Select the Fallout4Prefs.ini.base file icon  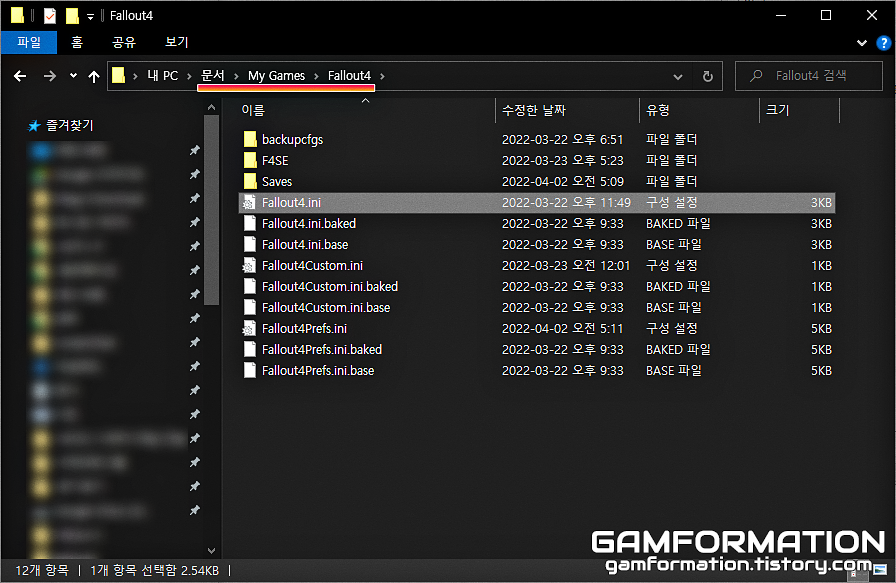(x=249, y=370)
